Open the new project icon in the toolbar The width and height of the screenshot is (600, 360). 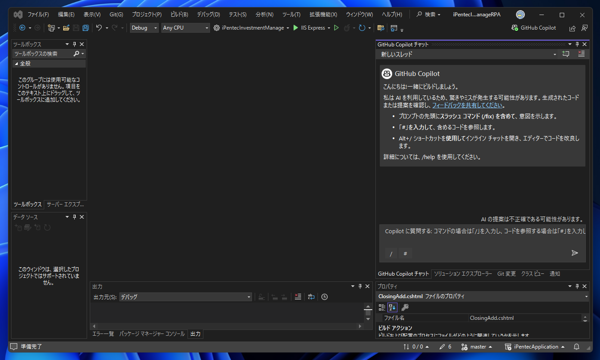pyautogui.click(x=51, y=28)
